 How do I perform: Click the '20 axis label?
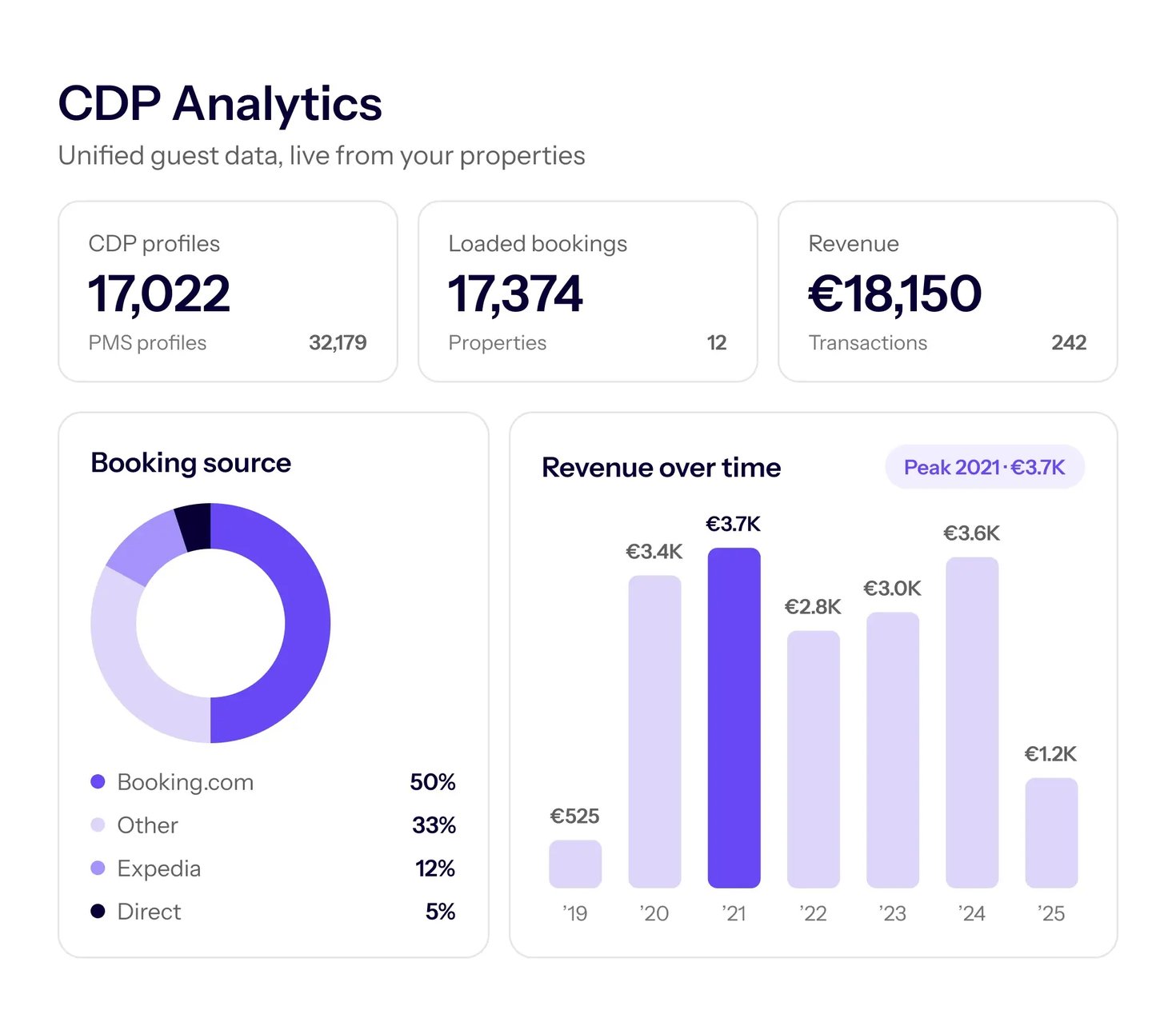click(x=654, y=913)
